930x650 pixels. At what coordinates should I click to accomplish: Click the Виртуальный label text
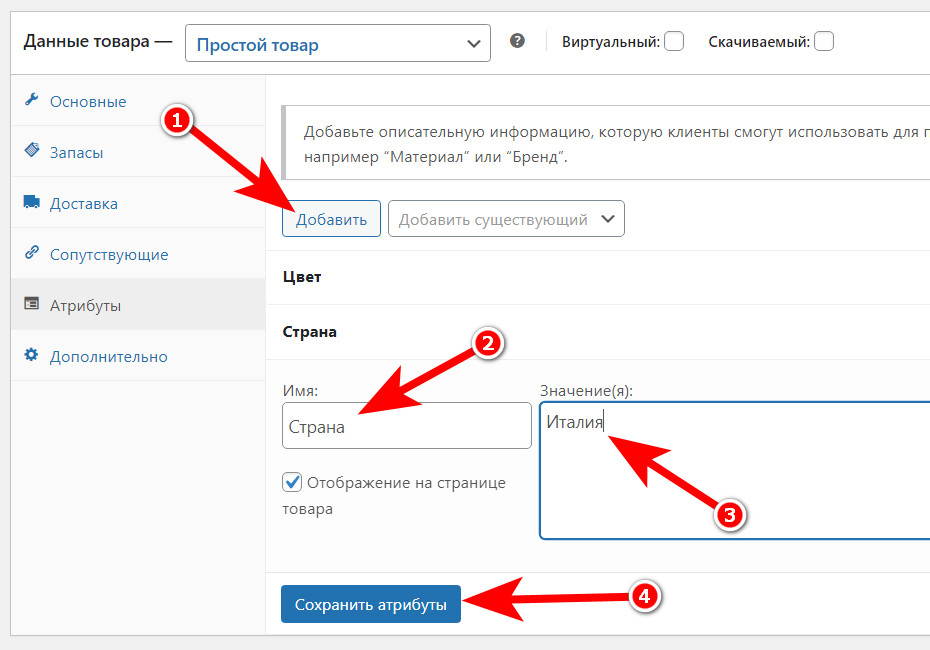pos(611,42)
